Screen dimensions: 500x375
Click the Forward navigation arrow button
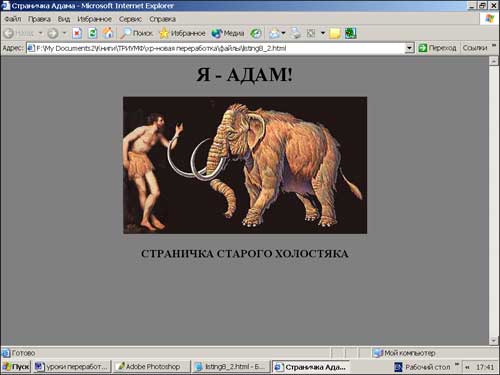tap(53, 33)
